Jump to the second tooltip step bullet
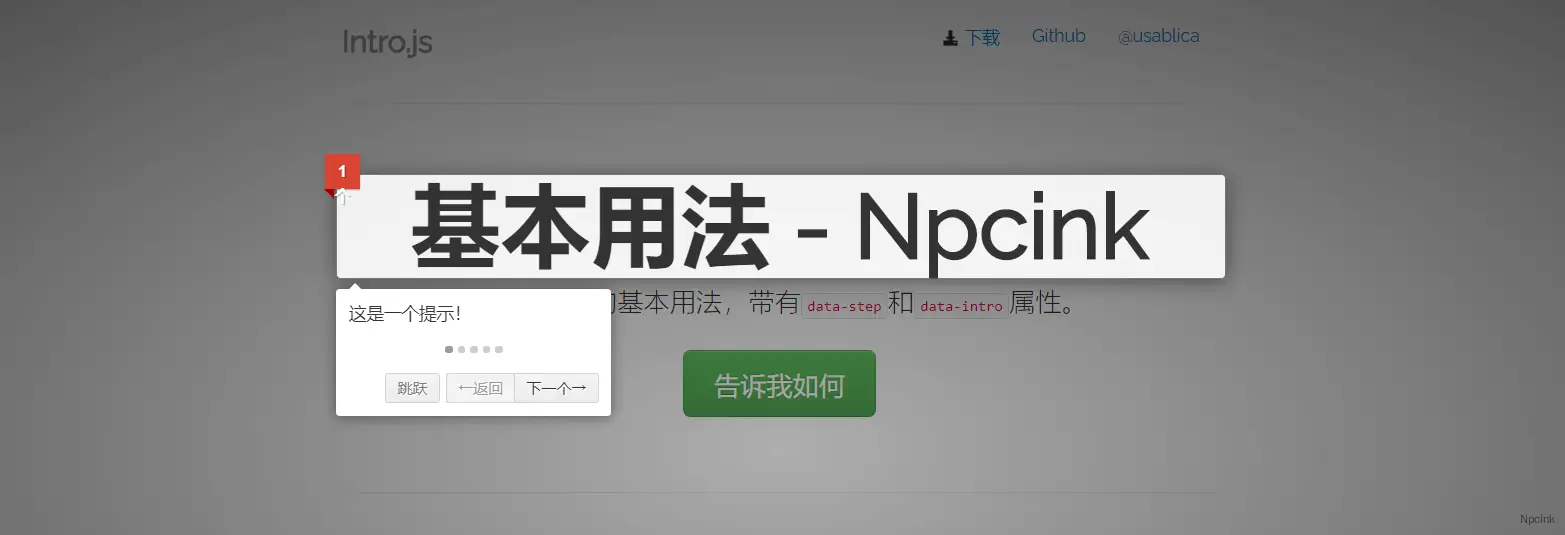The image size is (1565, 535). (x=461, y=349)
